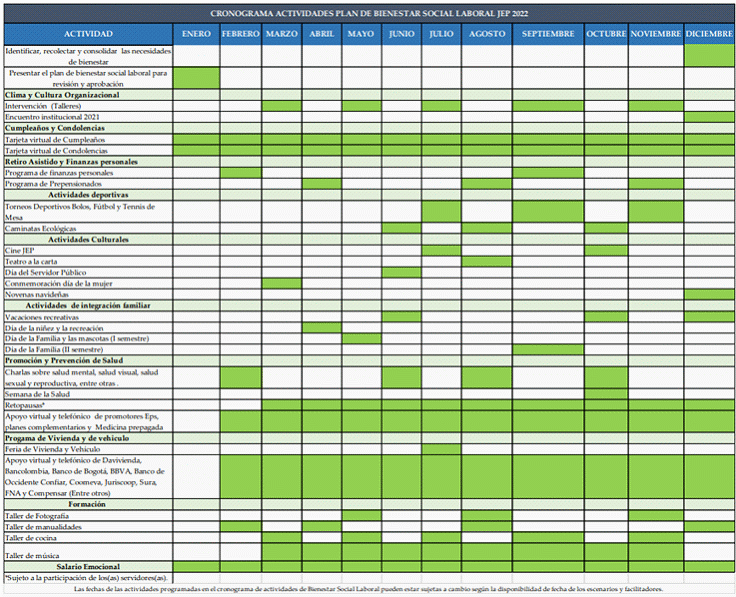Click the cronograma title at the top

[x=368, y=14]
